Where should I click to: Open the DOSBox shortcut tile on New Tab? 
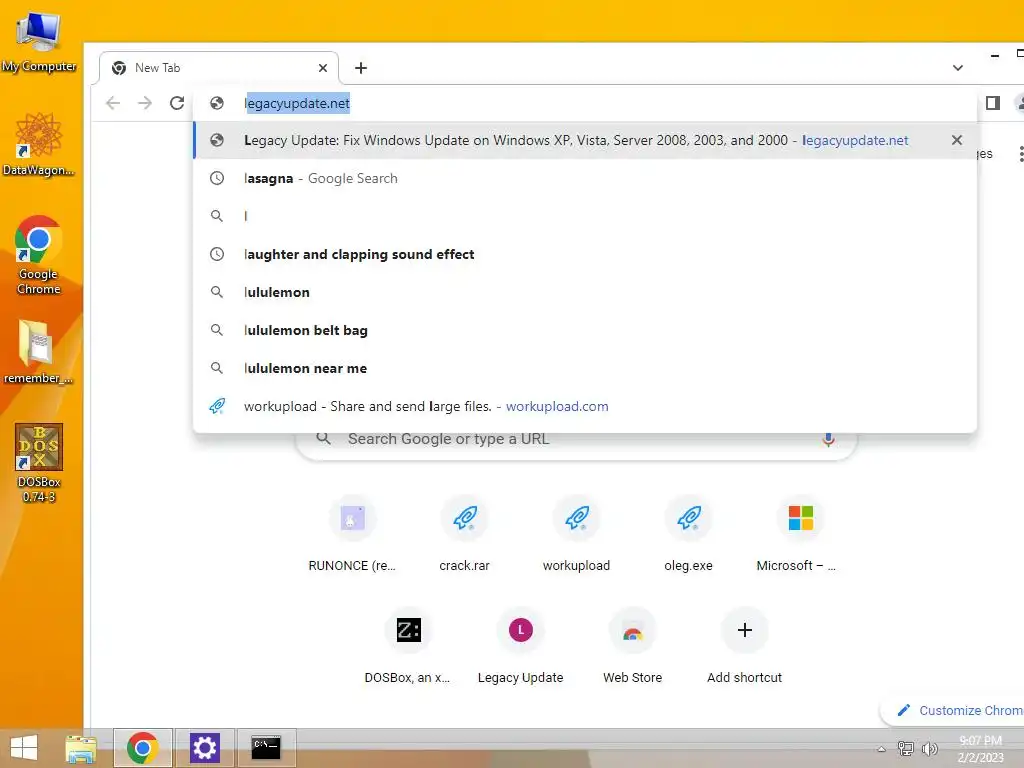[x=408, y=648]
